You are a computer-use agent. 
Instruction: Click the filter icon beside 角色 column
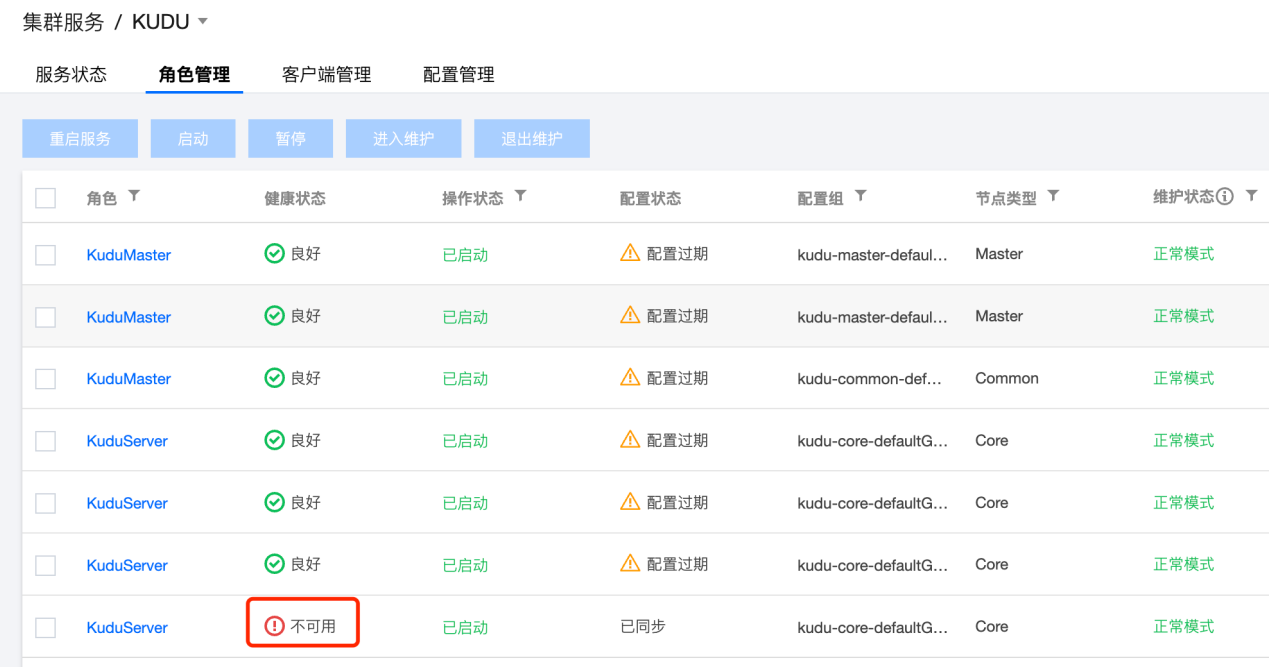tap(134, 196)
